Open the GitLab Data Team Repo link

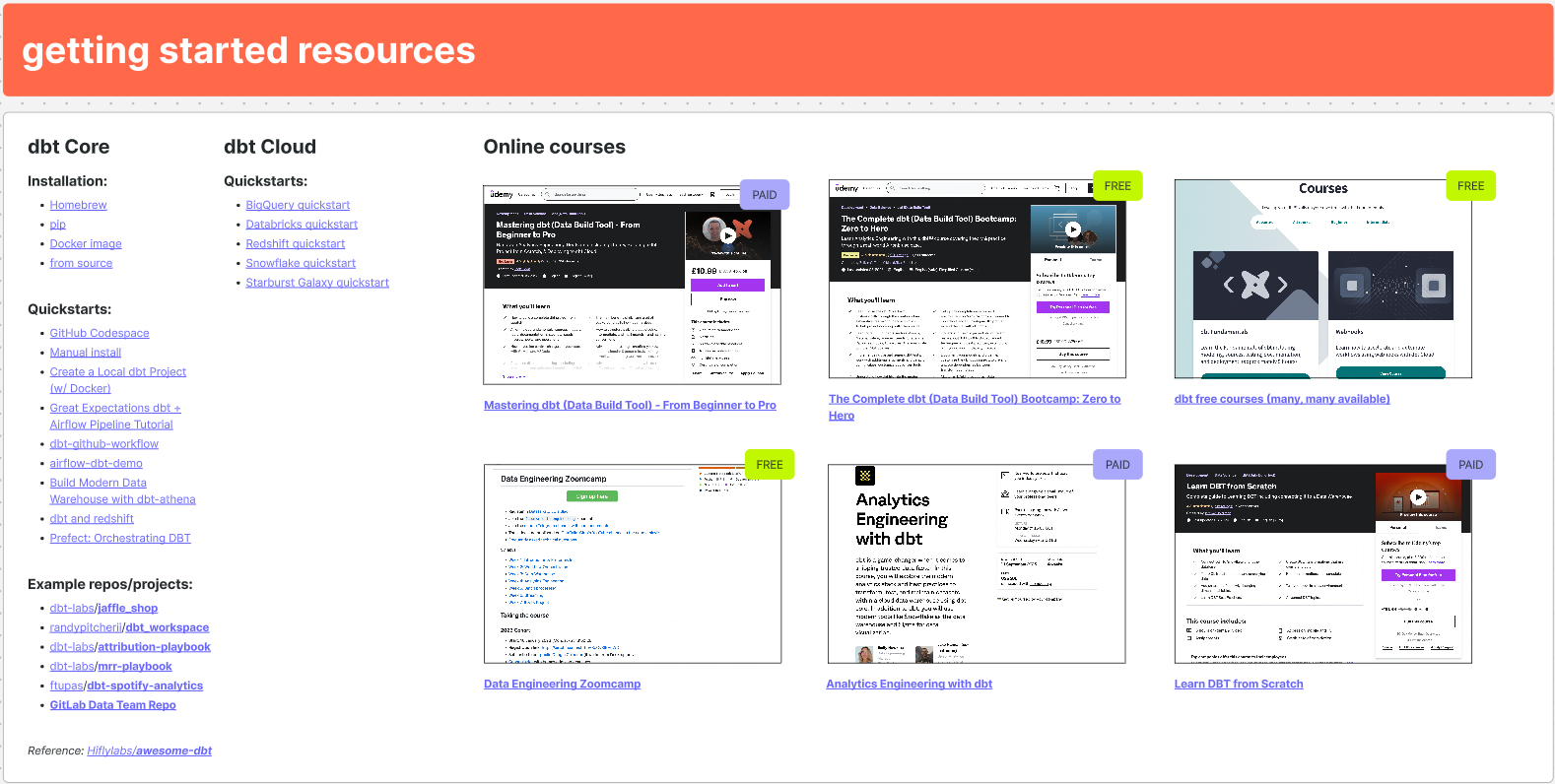pyautogui.click(x=113, y=705)
